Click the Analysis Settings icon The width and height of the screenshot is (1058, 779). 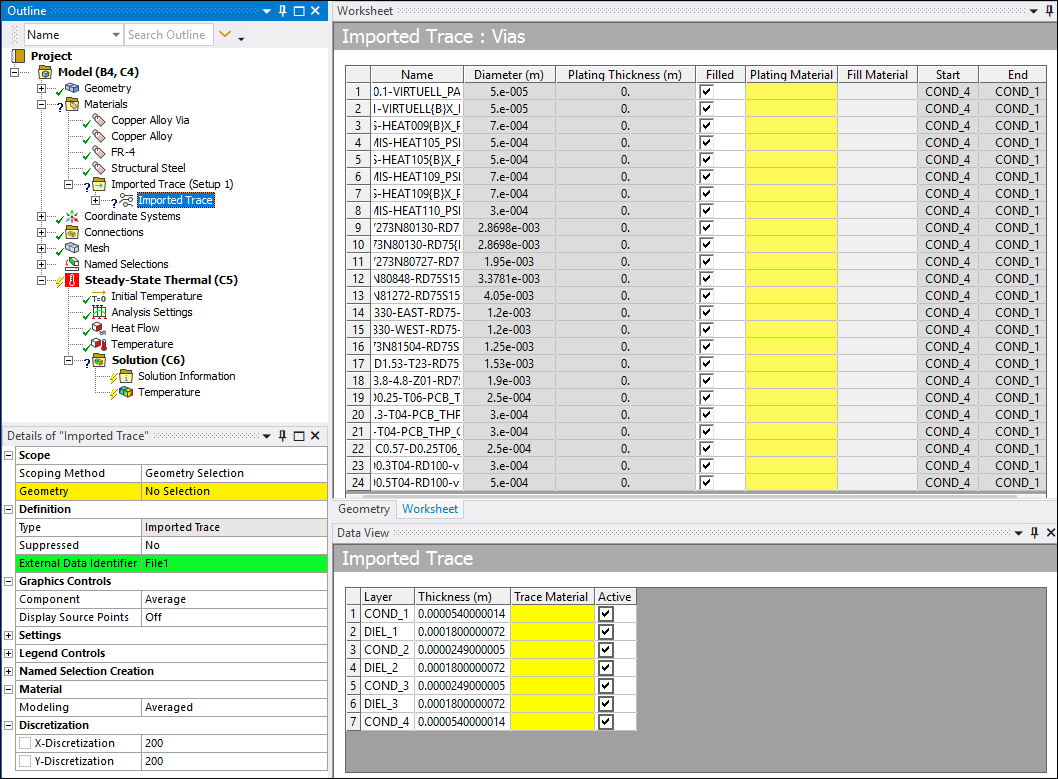(x=99, y=312)
